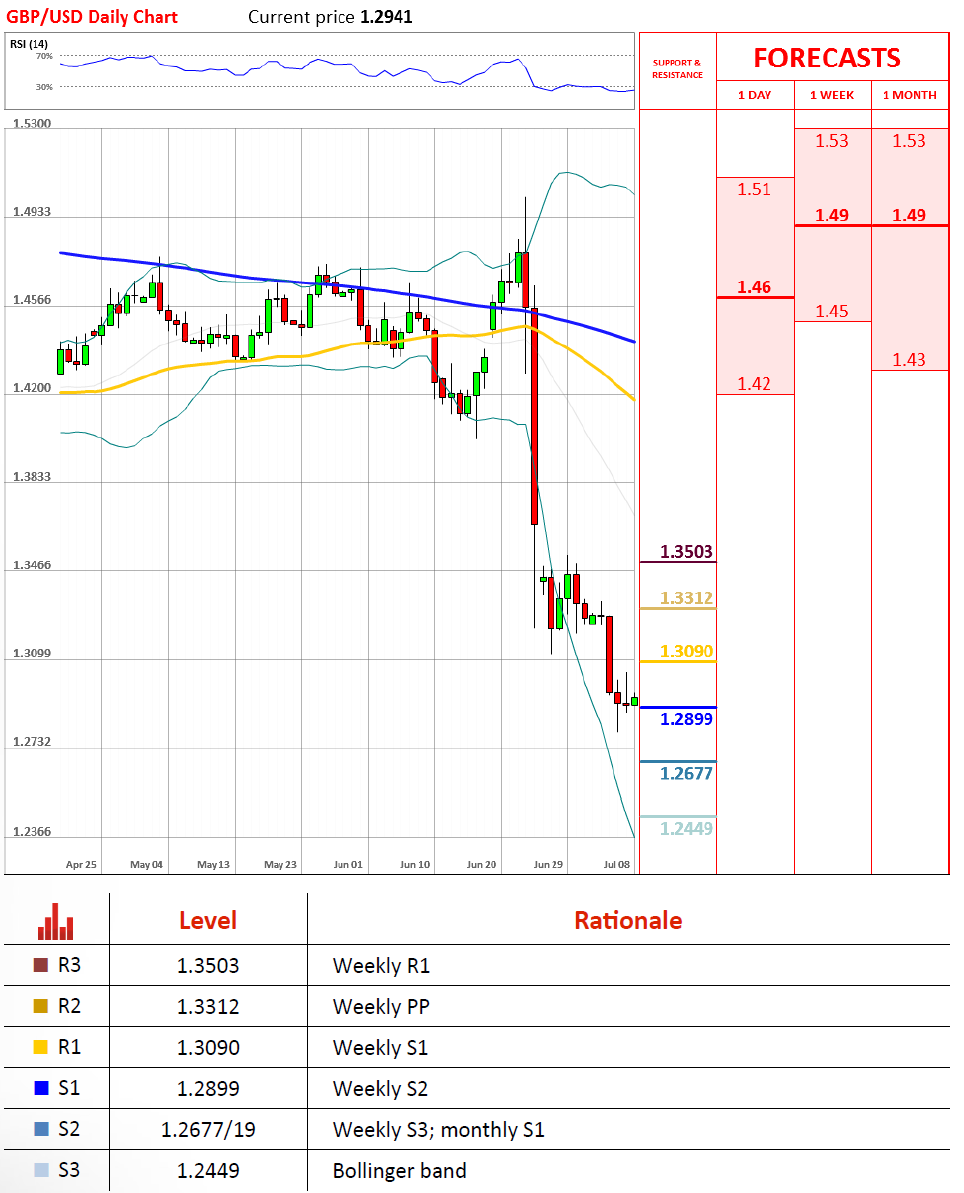Click the 1.5300 price axis label
964x1193 pixels.
[32, 123]
